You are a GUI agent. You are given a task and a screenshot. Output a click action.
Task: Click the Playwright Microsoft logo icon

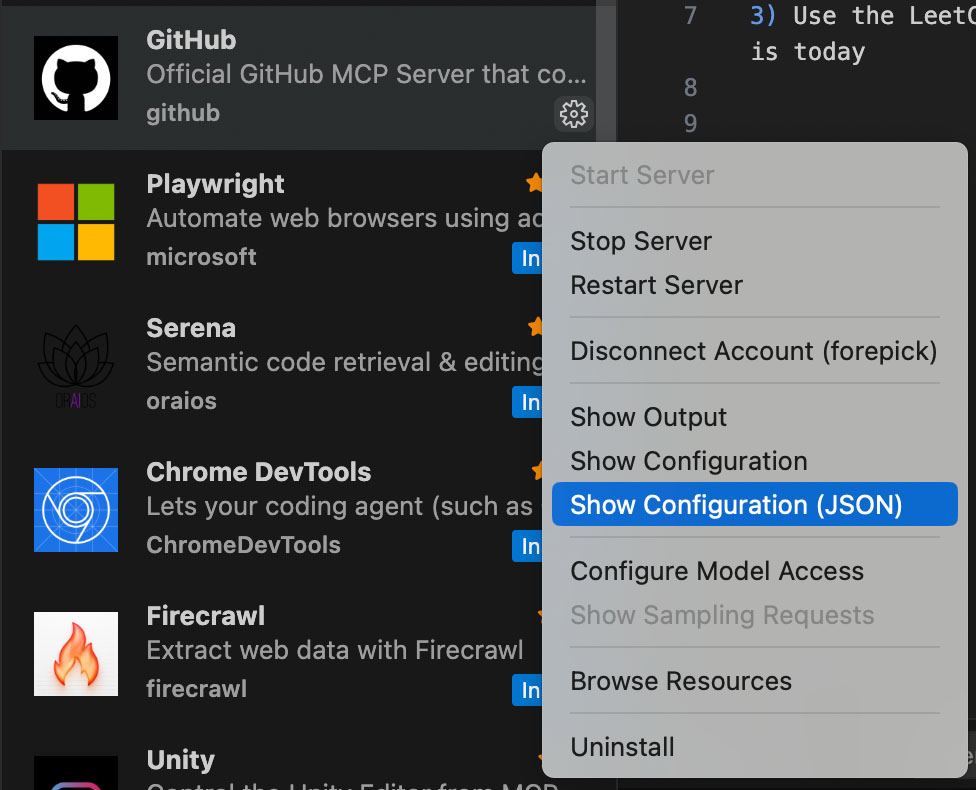pos(76,222)
